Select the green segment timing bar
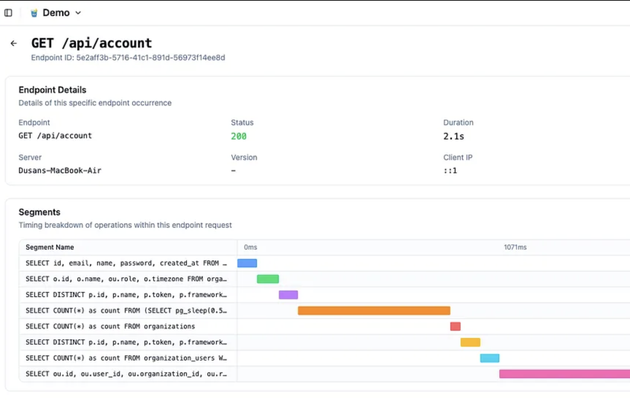Screen dimensions: 630x400 (268, 279)
